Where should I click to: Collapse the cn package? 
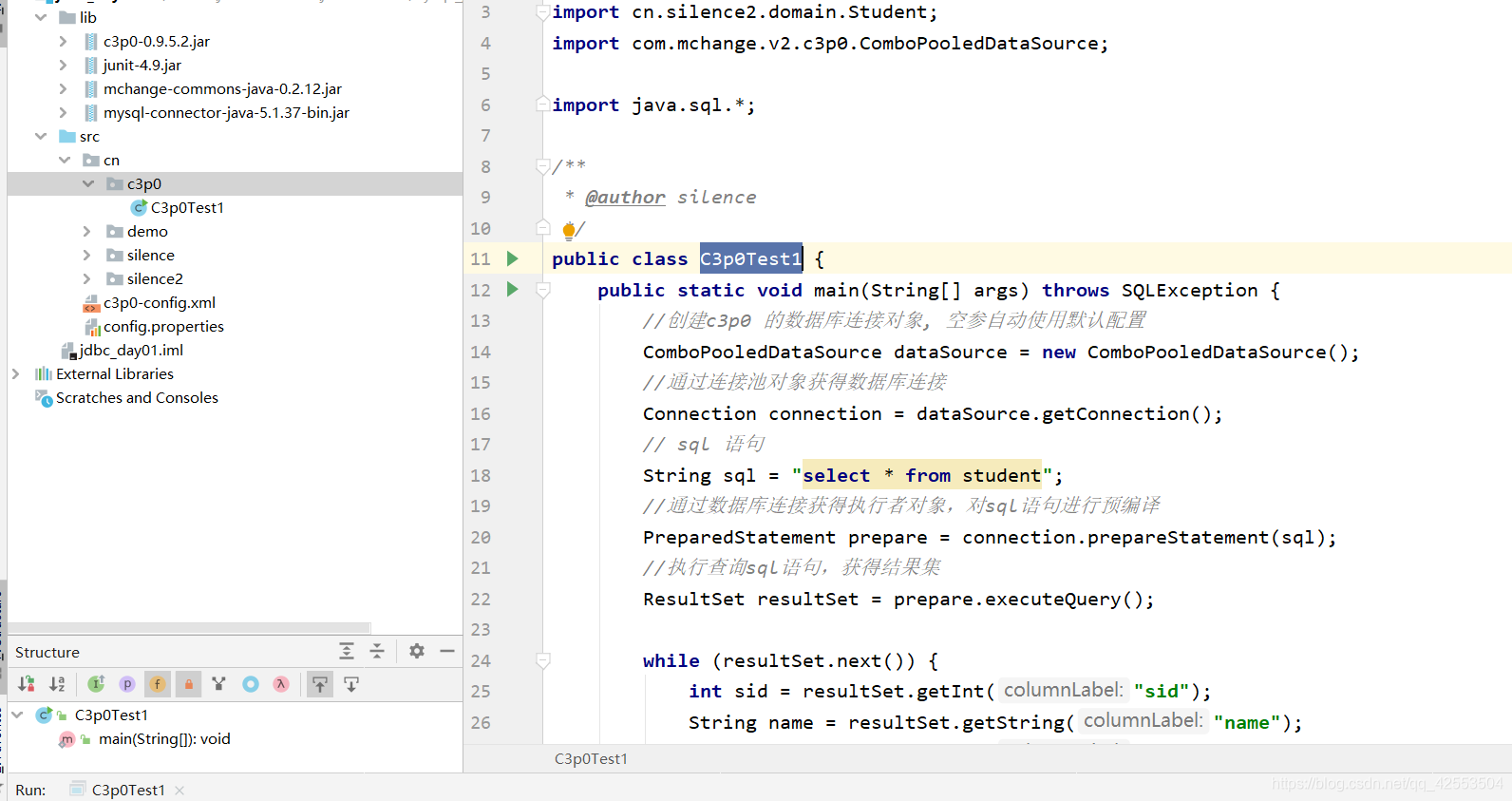(x=65, y=160)
